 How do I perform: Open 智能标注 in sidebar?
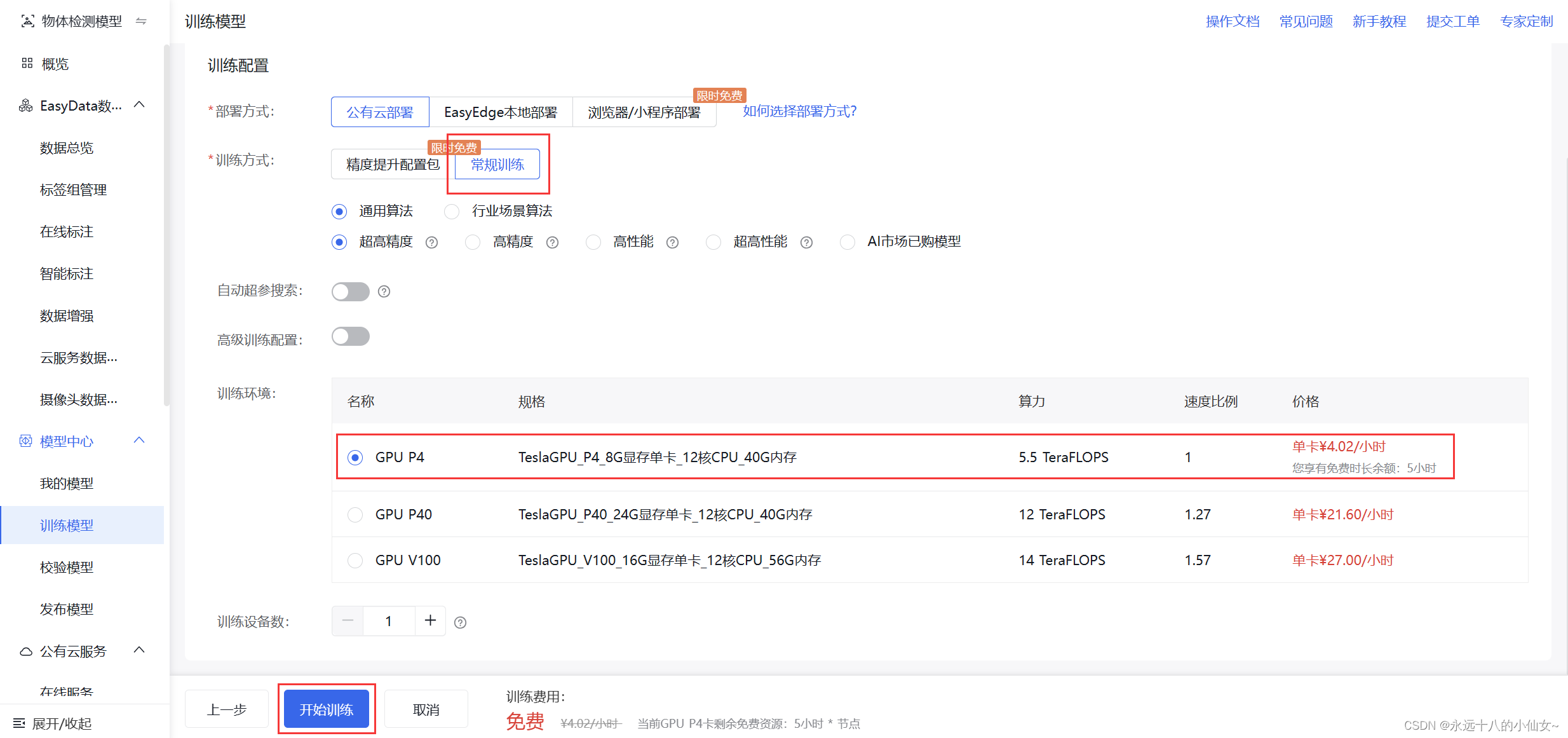tap(67, 273)
